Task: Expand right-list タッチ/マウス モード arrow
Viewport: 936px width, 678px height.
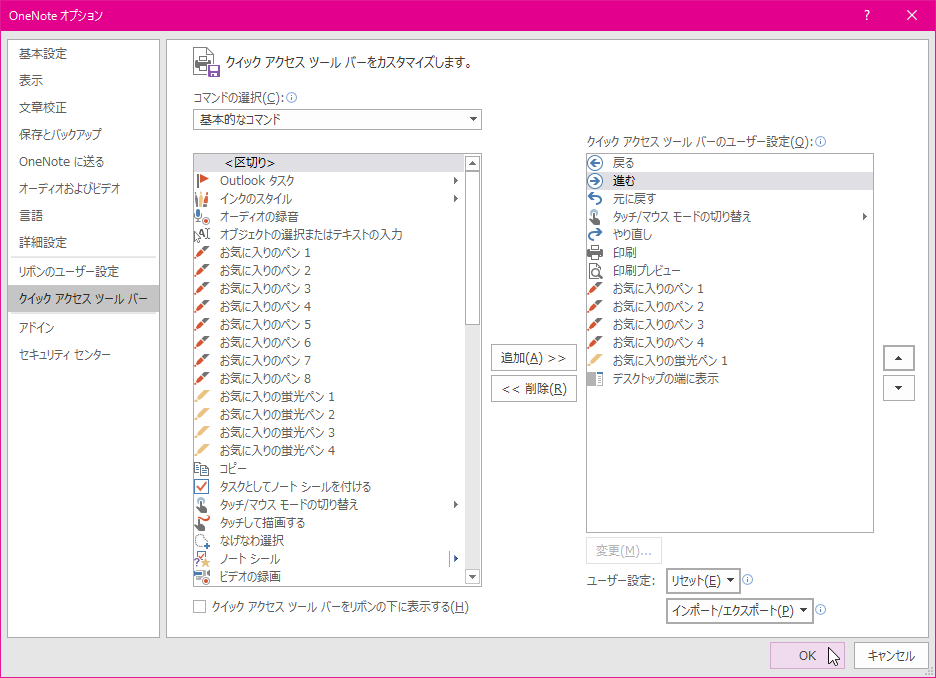Action: 864,217
